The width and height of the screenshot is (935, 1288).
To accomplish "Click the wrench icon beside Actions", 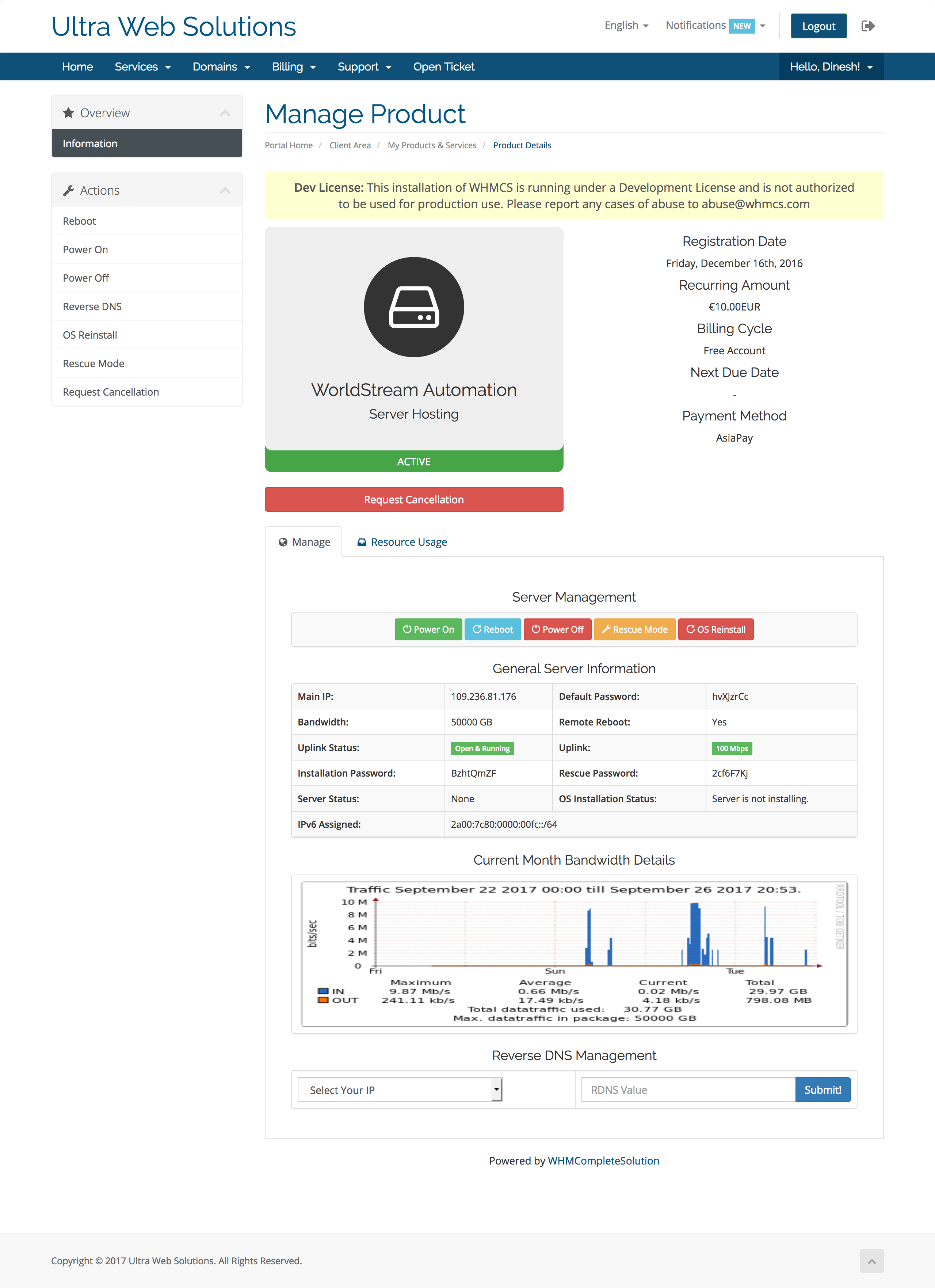I will [69, 190].
